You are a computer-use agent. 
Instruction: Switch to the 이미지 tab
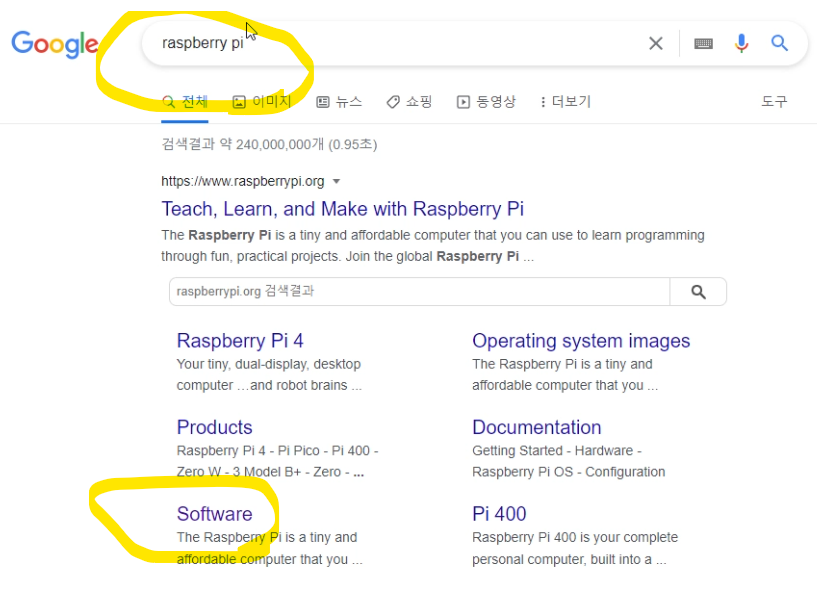click(x=262, y=102)
